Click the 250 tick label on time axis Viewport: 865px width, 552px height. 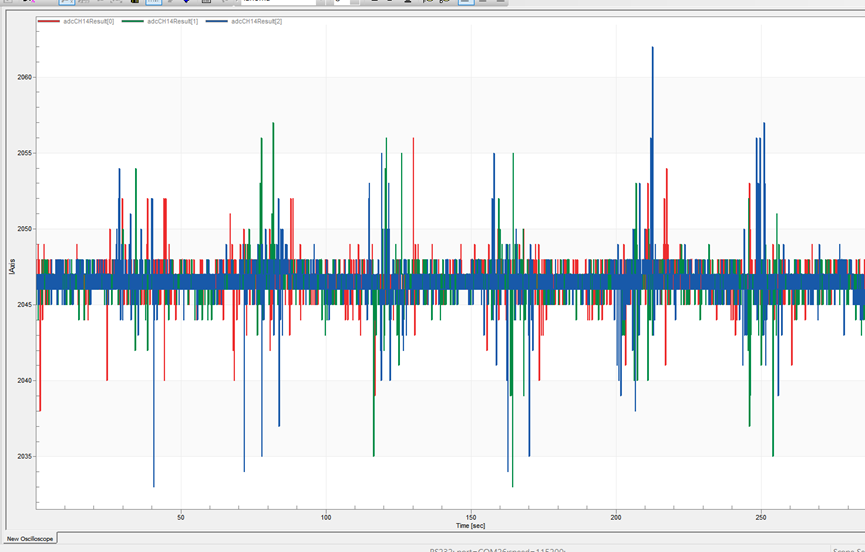[761, 517]
